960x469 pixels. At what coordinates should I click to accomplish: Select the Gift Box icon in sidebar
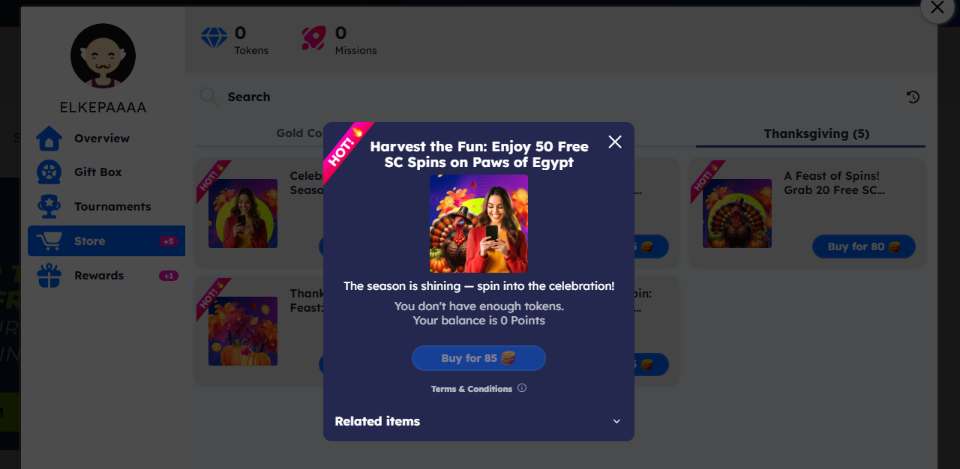49,172
